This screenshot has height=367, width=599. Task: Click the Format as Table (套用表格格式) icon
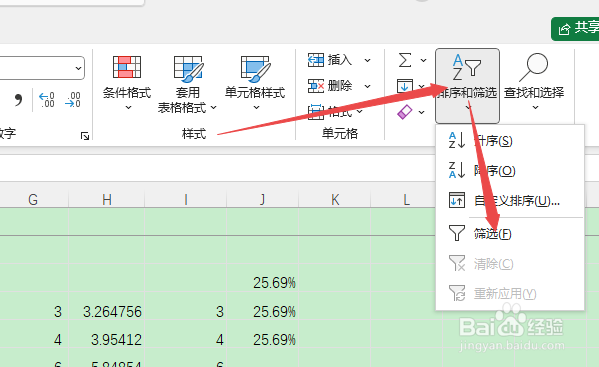click(188, 69)
